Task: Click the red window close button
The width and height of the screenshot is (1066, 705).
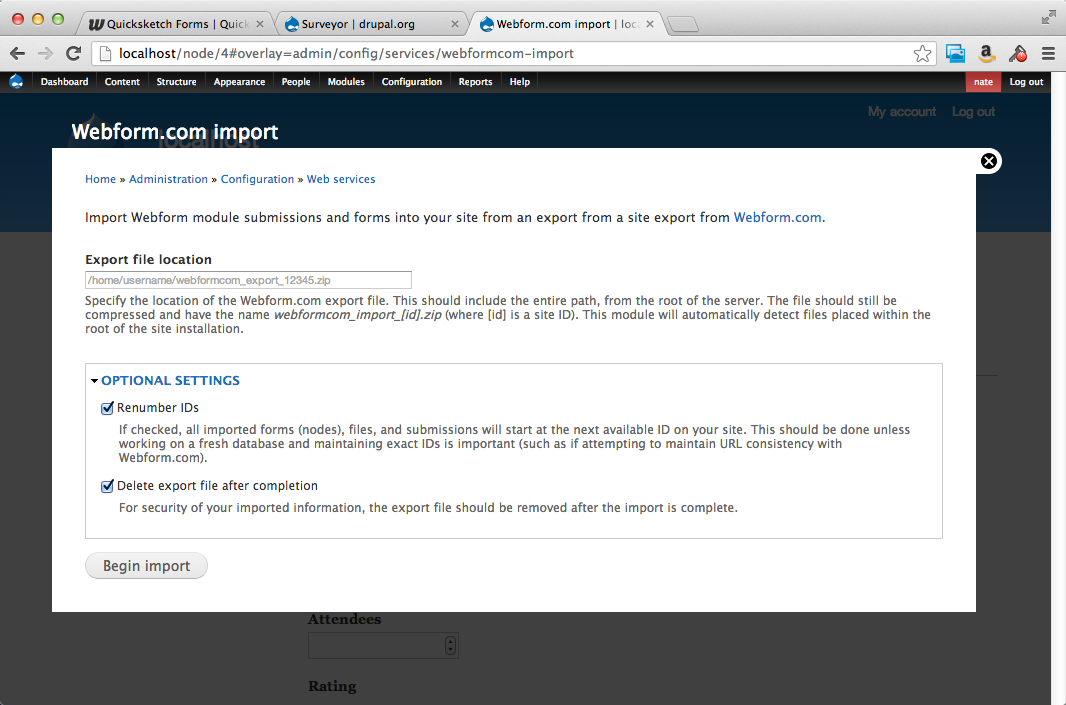Action: point(18,19)
